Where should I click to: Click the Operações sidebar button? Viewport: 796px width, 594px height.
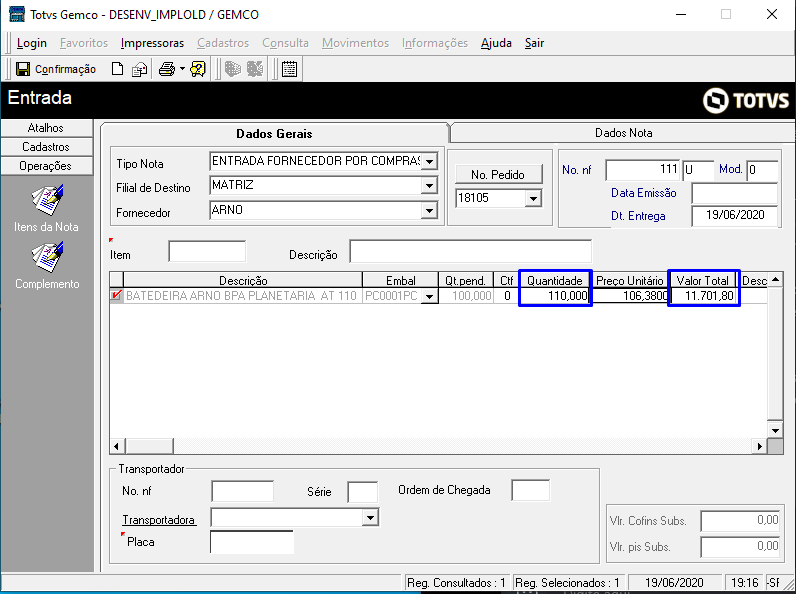click(x=46, y=166)
